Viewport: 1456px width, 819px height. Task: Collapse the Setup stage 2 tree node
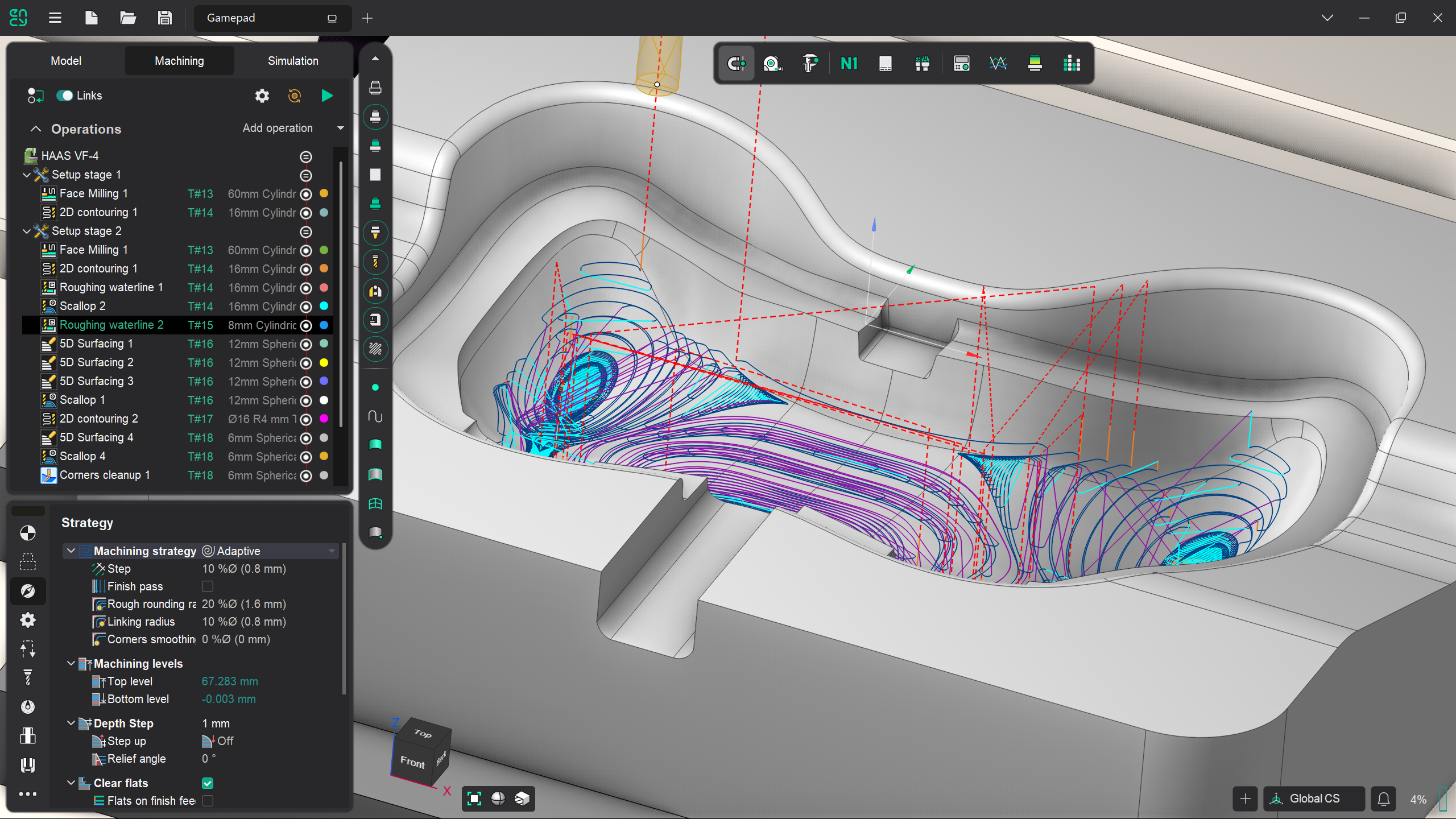click(x=26, y=231)
